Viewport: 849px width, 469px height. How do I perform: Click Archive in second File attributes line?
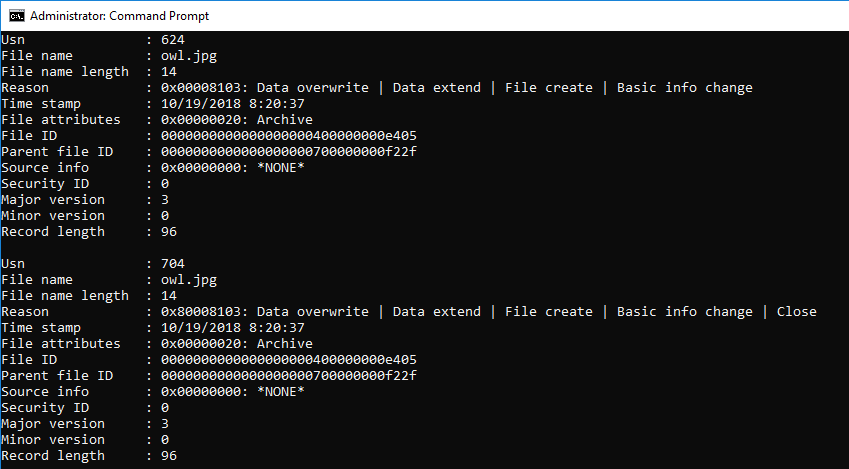click(285, 344)
